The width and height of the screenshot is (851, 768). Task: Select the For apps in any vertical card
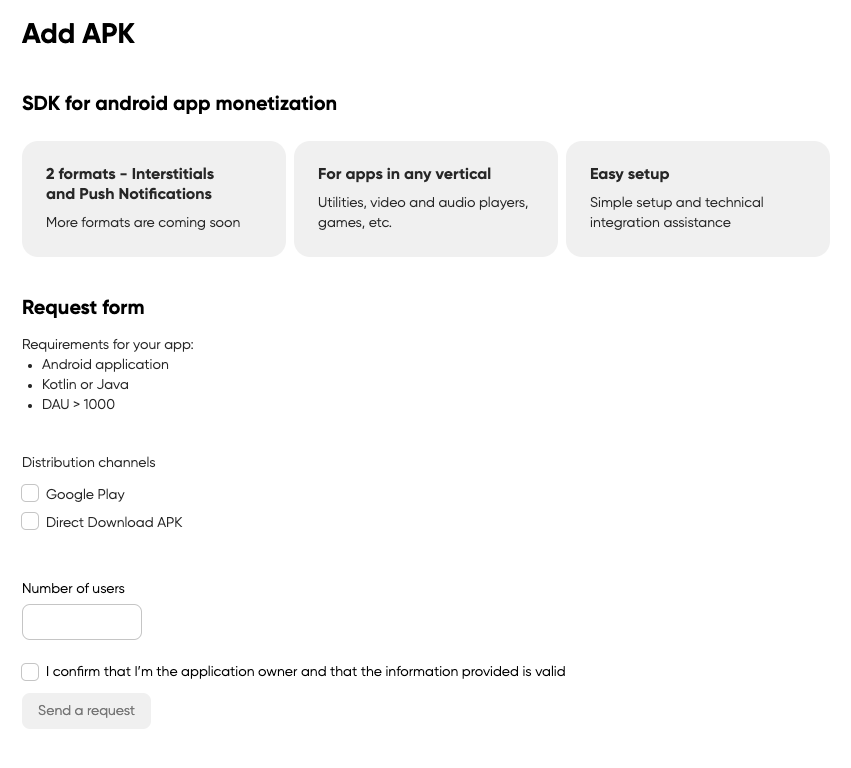click(x=426, y=198)
